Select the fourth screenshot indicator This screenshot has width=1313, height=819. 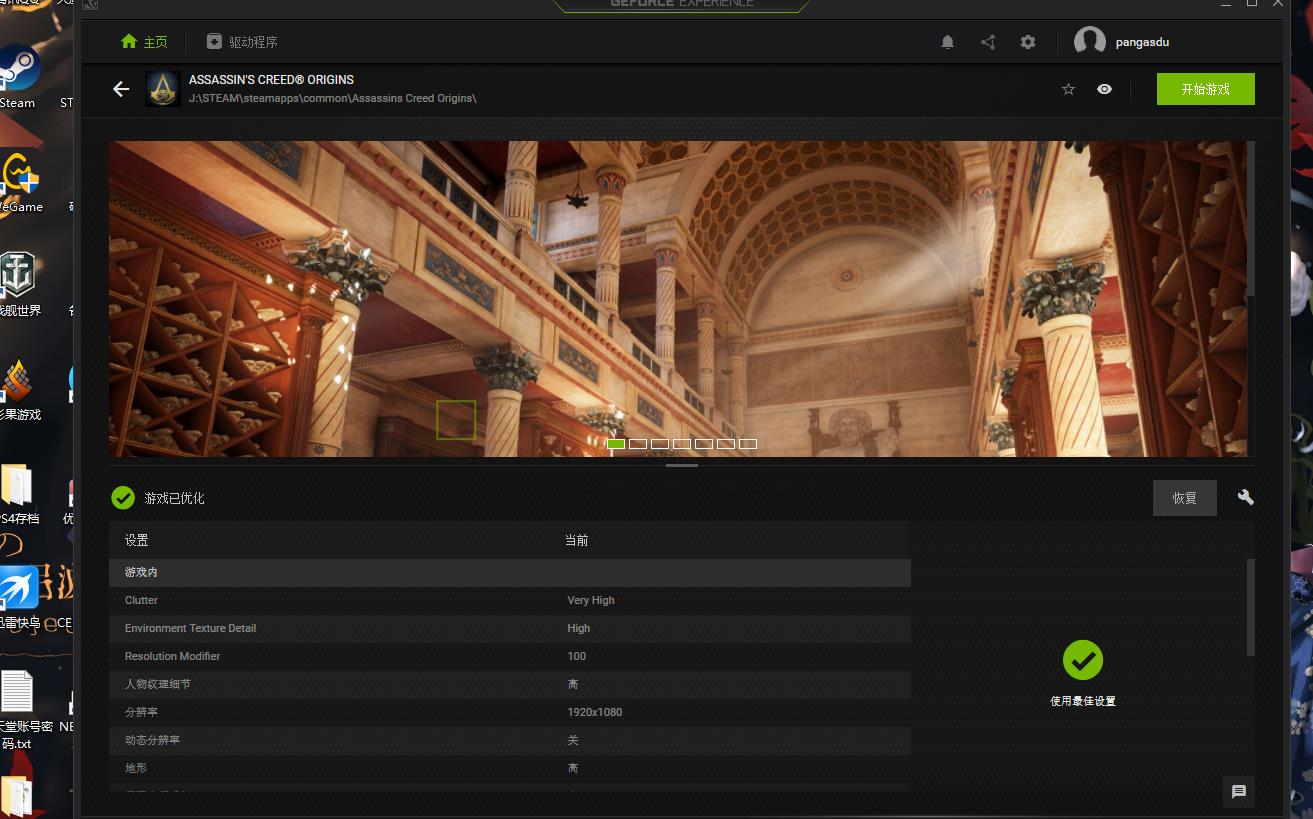tap(682, 444)
